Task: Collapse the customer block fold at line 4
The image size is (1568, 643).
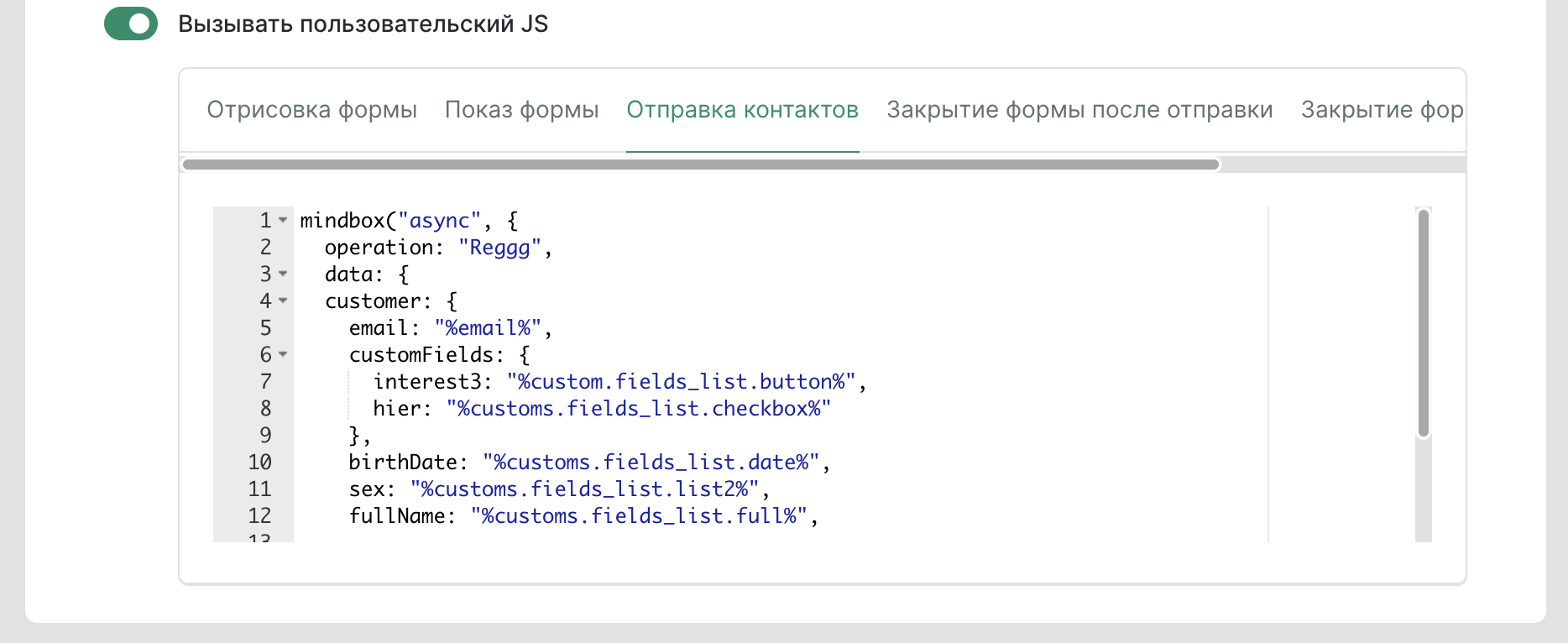Action: (283, 301)
